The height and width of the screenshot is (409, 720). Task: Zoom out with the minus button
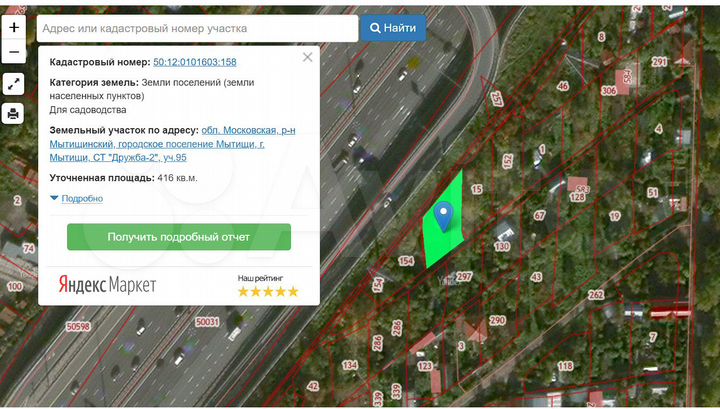[x=14, y=52]
